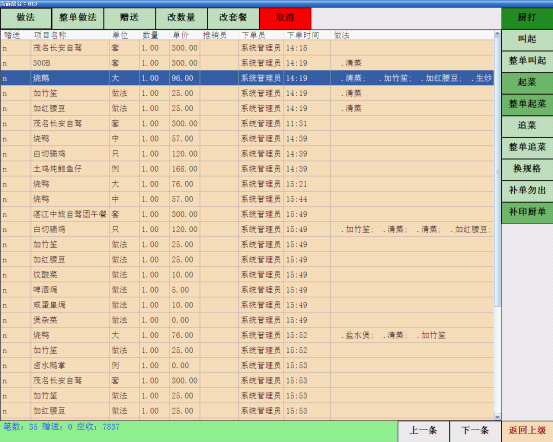Click the 赠送 button
This screenshot has height=442, width=553.
[x=129, y=18]
